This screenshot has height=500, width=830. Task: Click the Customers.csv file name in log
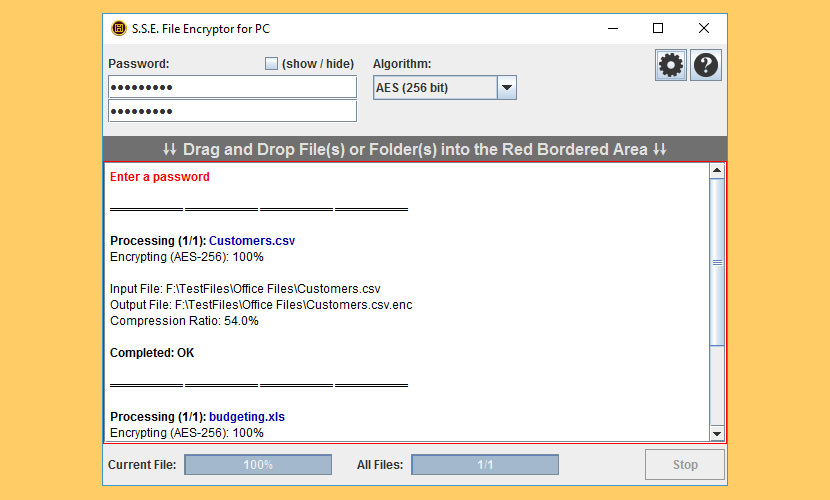pyautogui.click(x=252, y=241)
